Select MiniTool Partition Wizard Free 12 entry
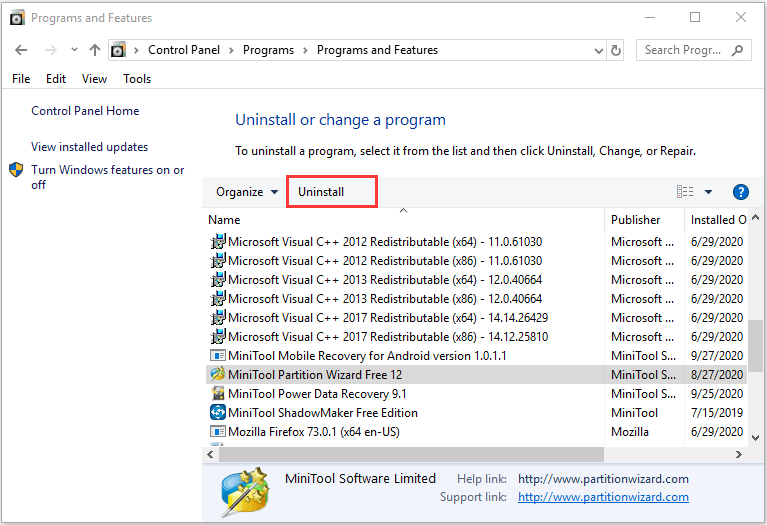Image resolution: width=767 pixels, height=525 pixels. tap(476, 375)
